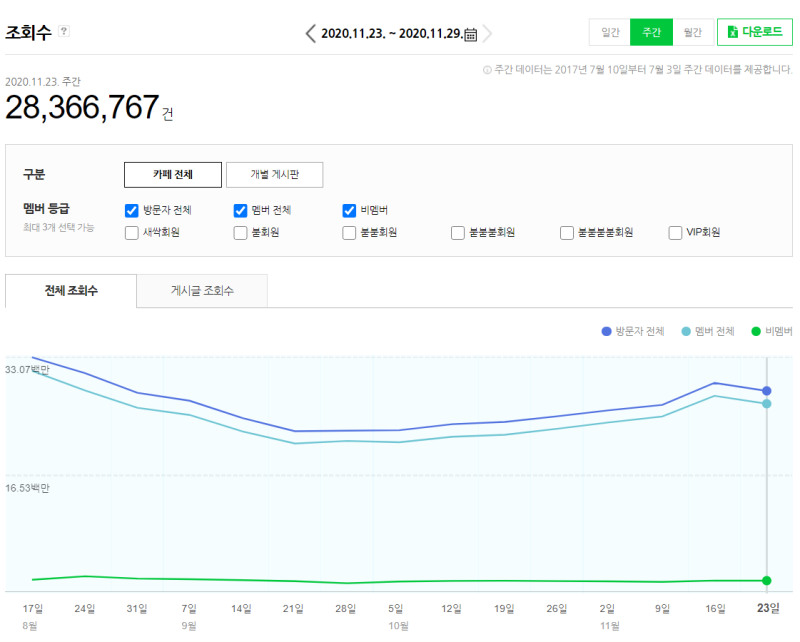The image size is (800, 642).
Task: Select the 전체 조회수 tab
Action: [71, 291]
